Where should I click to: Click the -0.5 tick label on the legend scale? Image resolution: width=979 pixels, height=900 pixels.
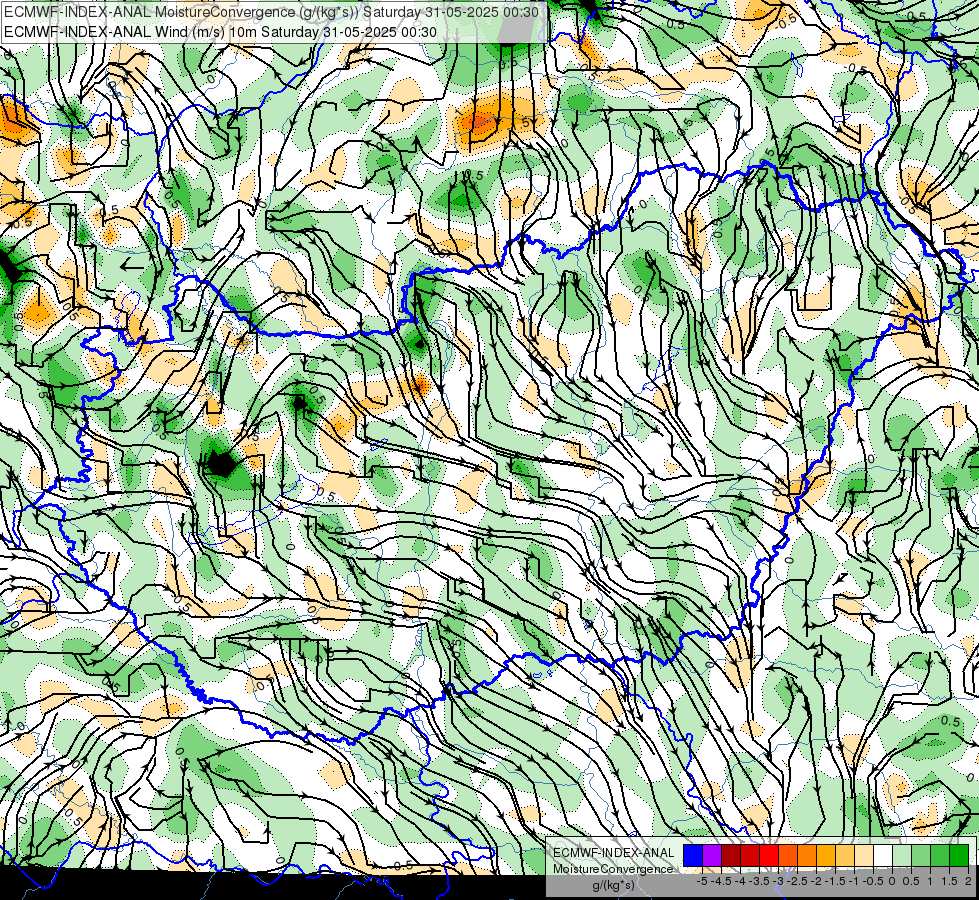pyautogui.click(x=873, y=881)
